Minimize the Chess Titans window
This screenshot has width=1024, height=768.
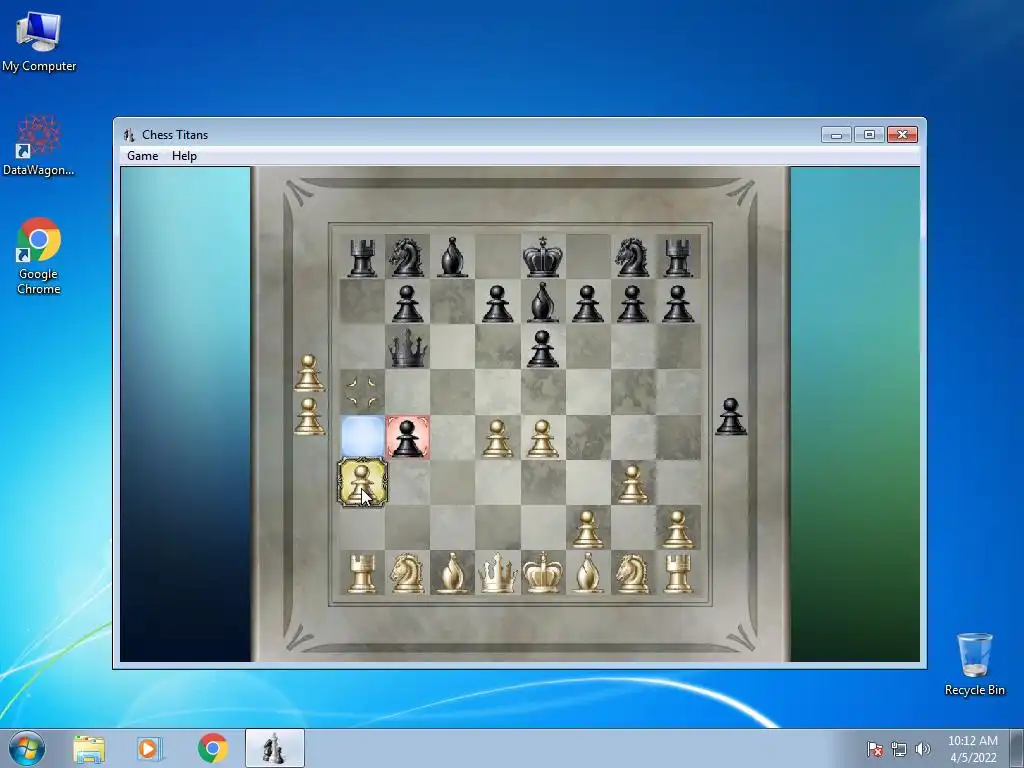coord(836,135)
